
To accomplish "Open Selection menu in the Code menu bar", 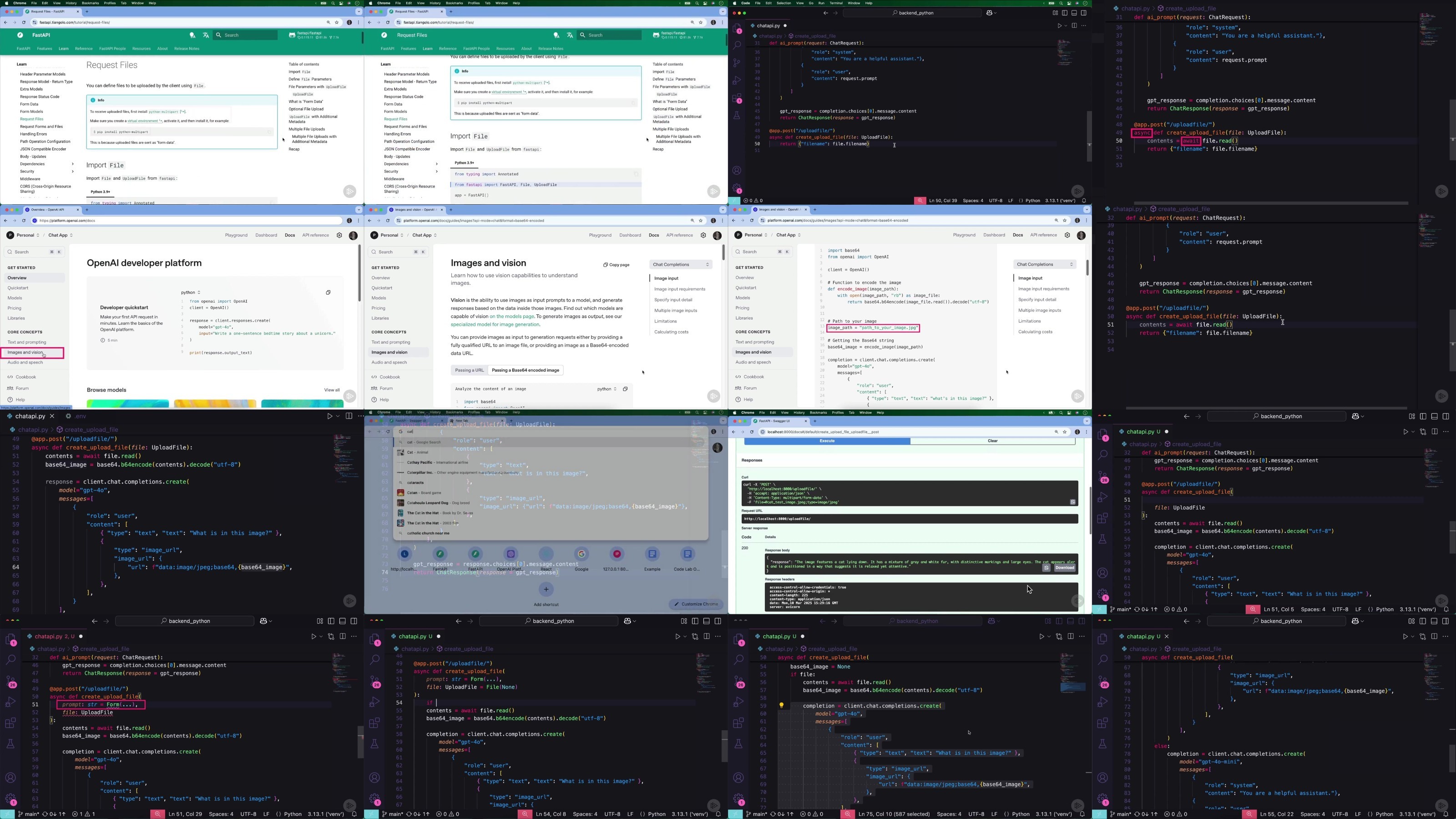I will pyautogui.click(x=784, y=3).
